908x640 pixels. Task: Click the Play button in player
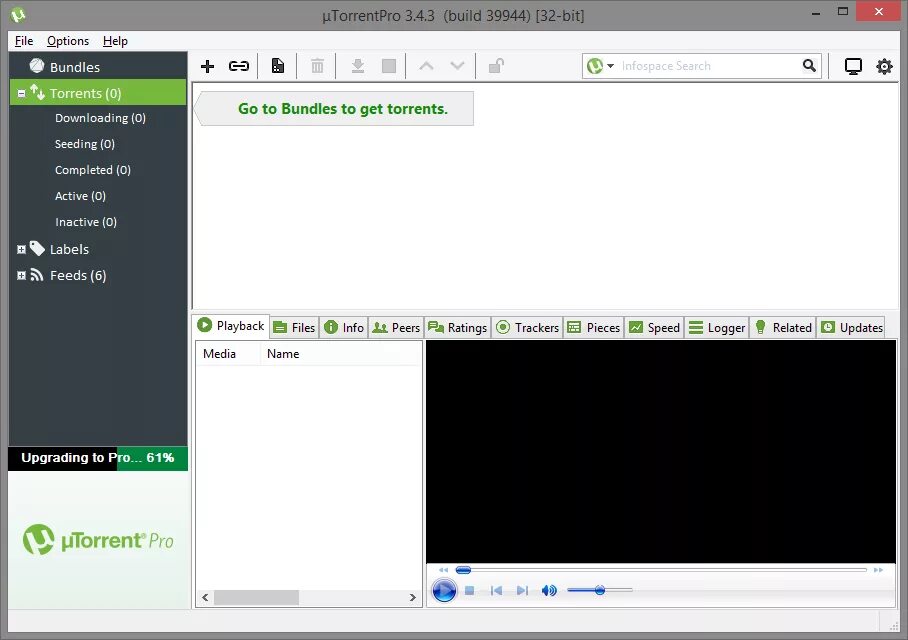click(x=444, y=591)
